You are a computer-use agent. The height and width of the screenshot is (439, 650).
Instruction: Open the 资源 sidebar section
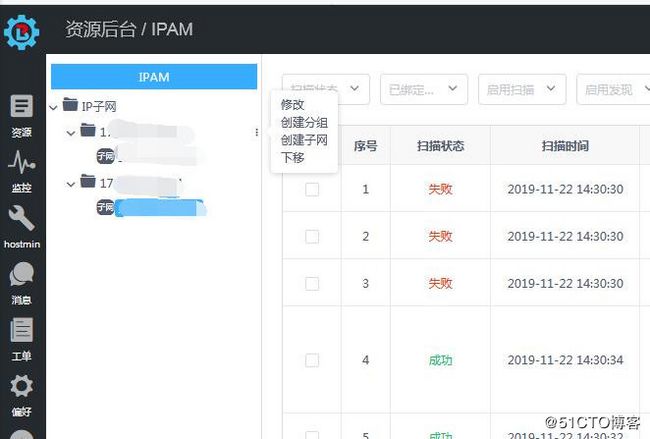point(22,116)
